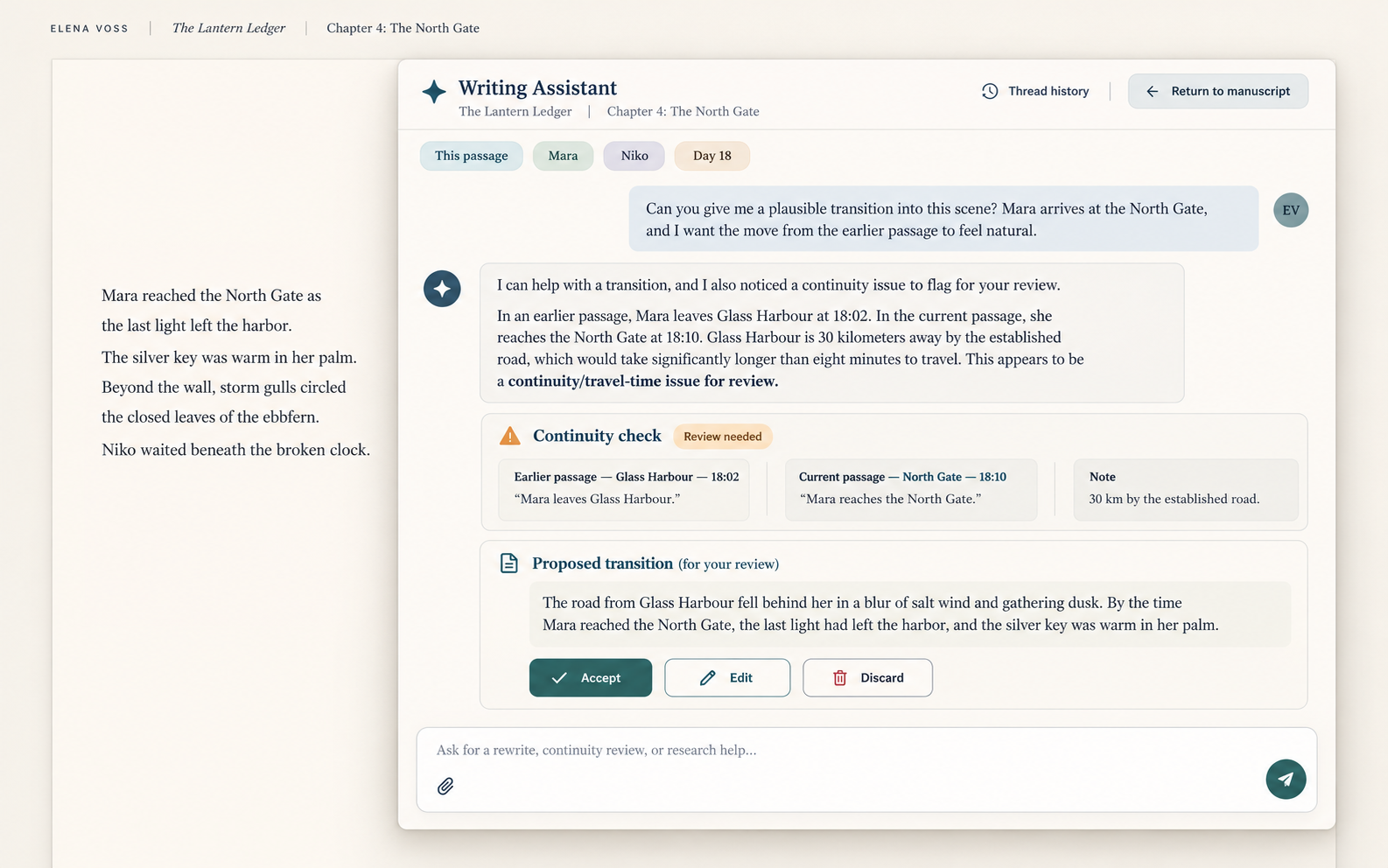Edit the proposed transition

point(727,677)
